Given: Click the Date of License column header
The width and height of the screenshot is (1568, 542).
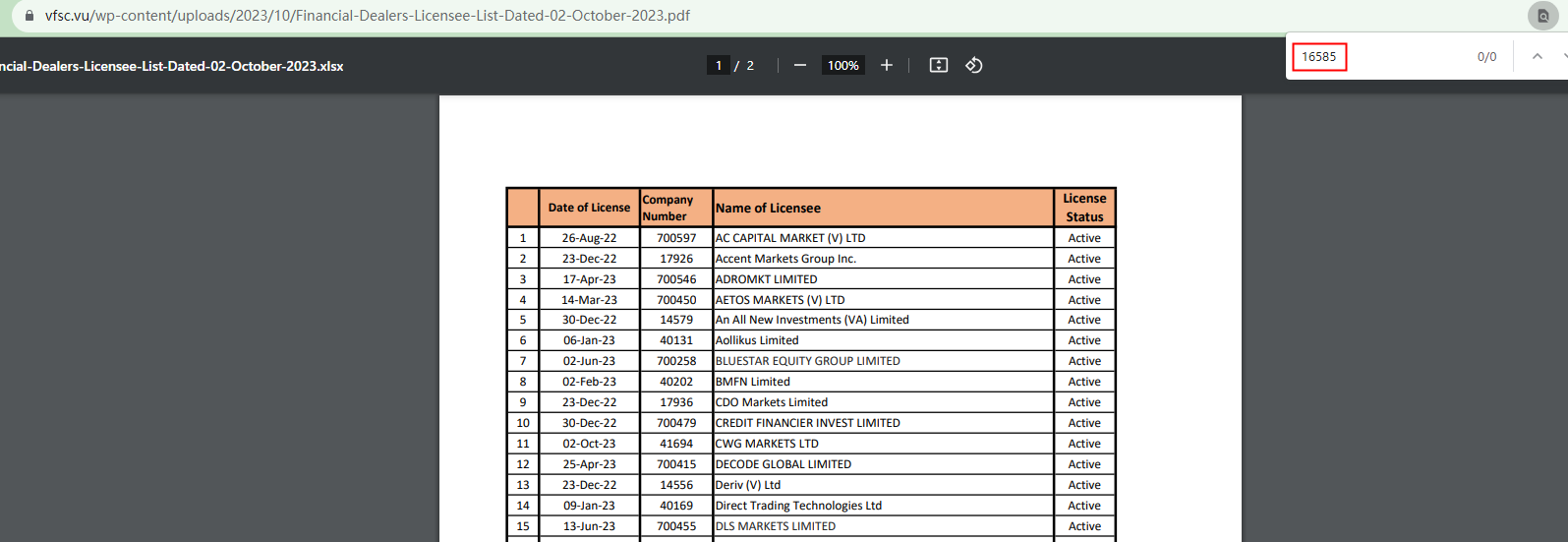Looking at the screenshot, I should click(x=589, y=208).
